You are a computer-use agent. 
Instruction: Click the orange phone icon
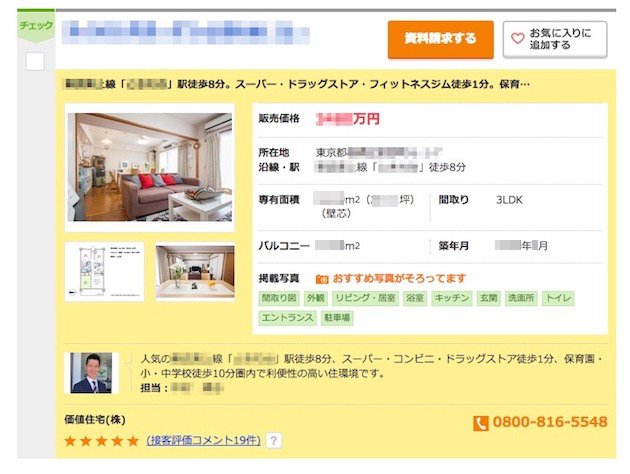pos(481,423)
